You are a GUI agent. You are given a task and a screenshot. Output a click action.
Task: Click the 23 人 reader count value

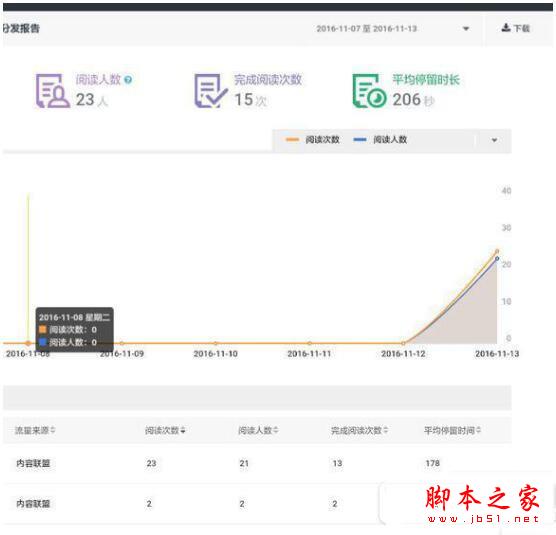[x=91, y=100]
